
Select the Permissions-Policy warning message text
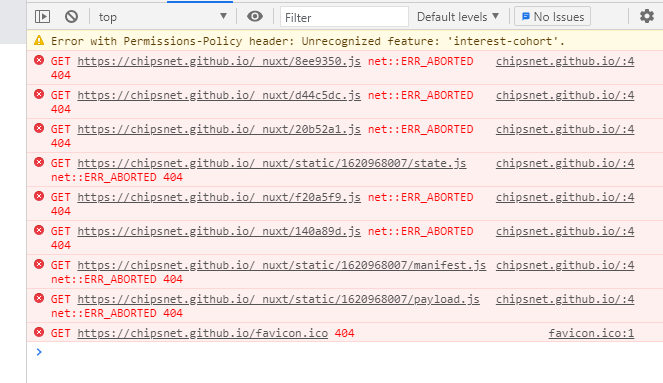[308, 41]
